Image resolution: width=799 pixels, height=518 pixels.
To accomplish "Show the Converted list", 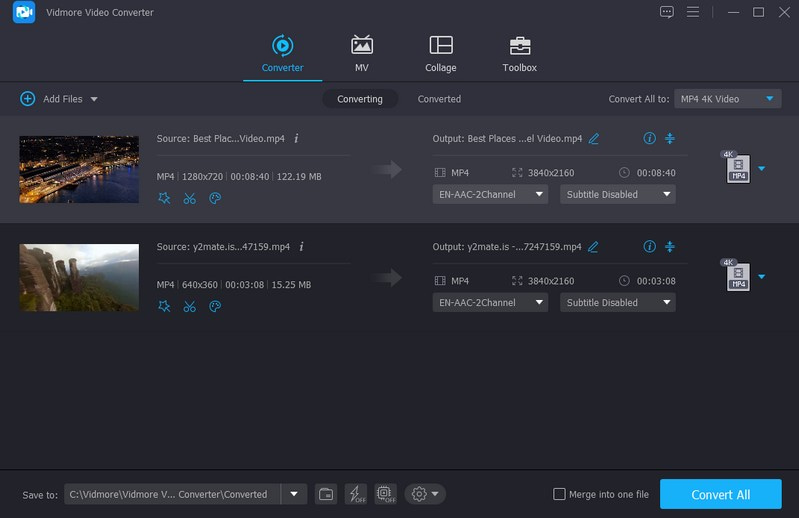I will (439, 99).
